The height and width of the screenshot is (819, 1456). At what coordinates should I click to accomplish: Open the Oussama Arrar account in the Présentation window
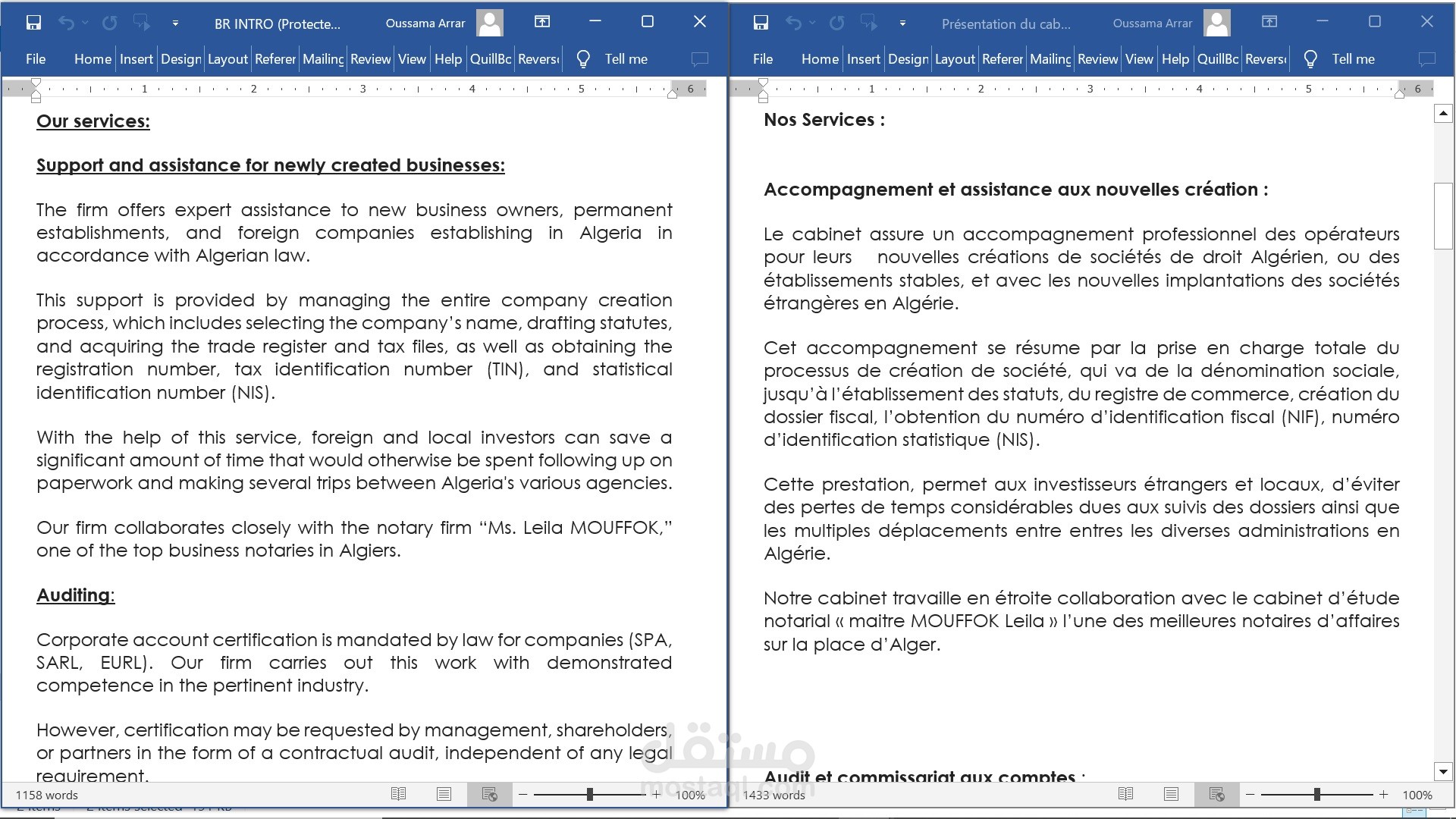click(1171, 23)
